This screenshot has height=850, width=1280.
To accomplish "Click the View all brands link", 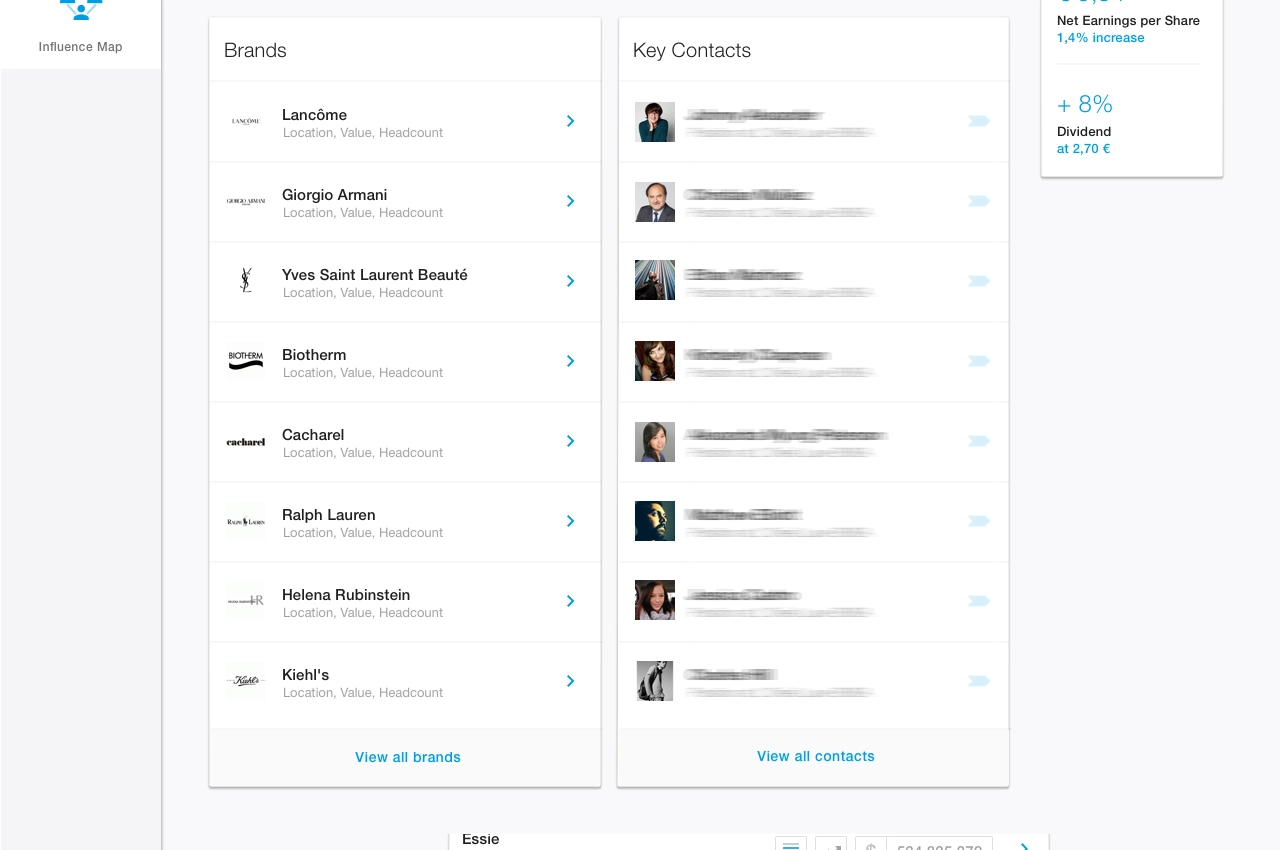I will [x=408, y=757].
